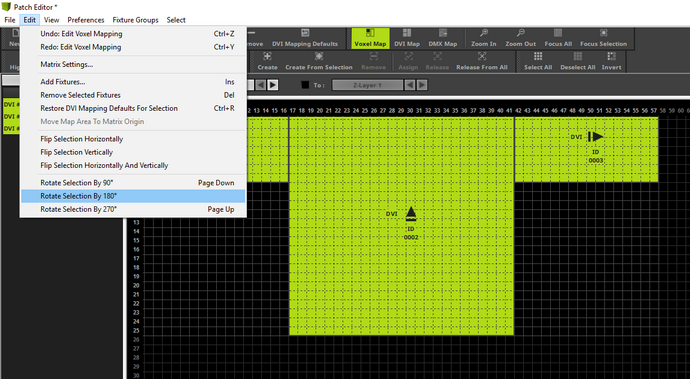Click Invert selection button
690x379 pixels.
(x=611, y=62)
